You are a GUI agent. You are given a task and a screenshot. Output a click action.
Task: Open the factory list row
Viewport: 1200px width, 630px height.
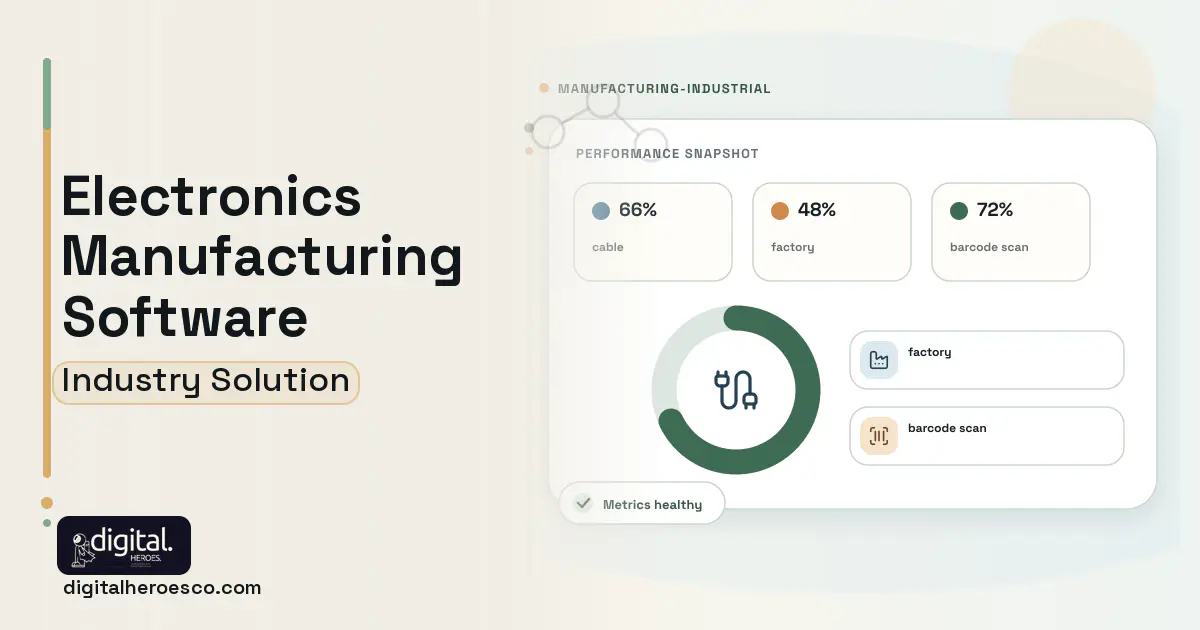point(987,360)
